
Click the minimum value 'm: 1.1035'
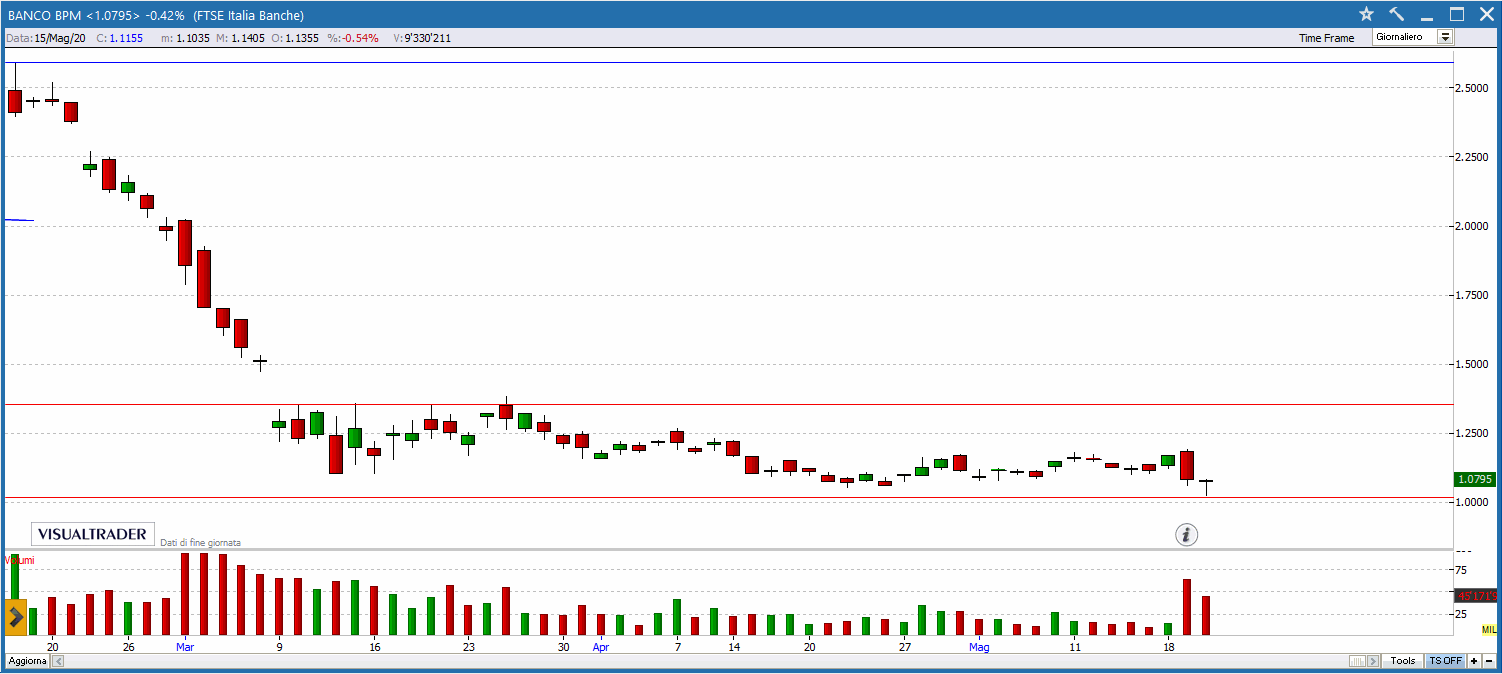coord(185,38)
